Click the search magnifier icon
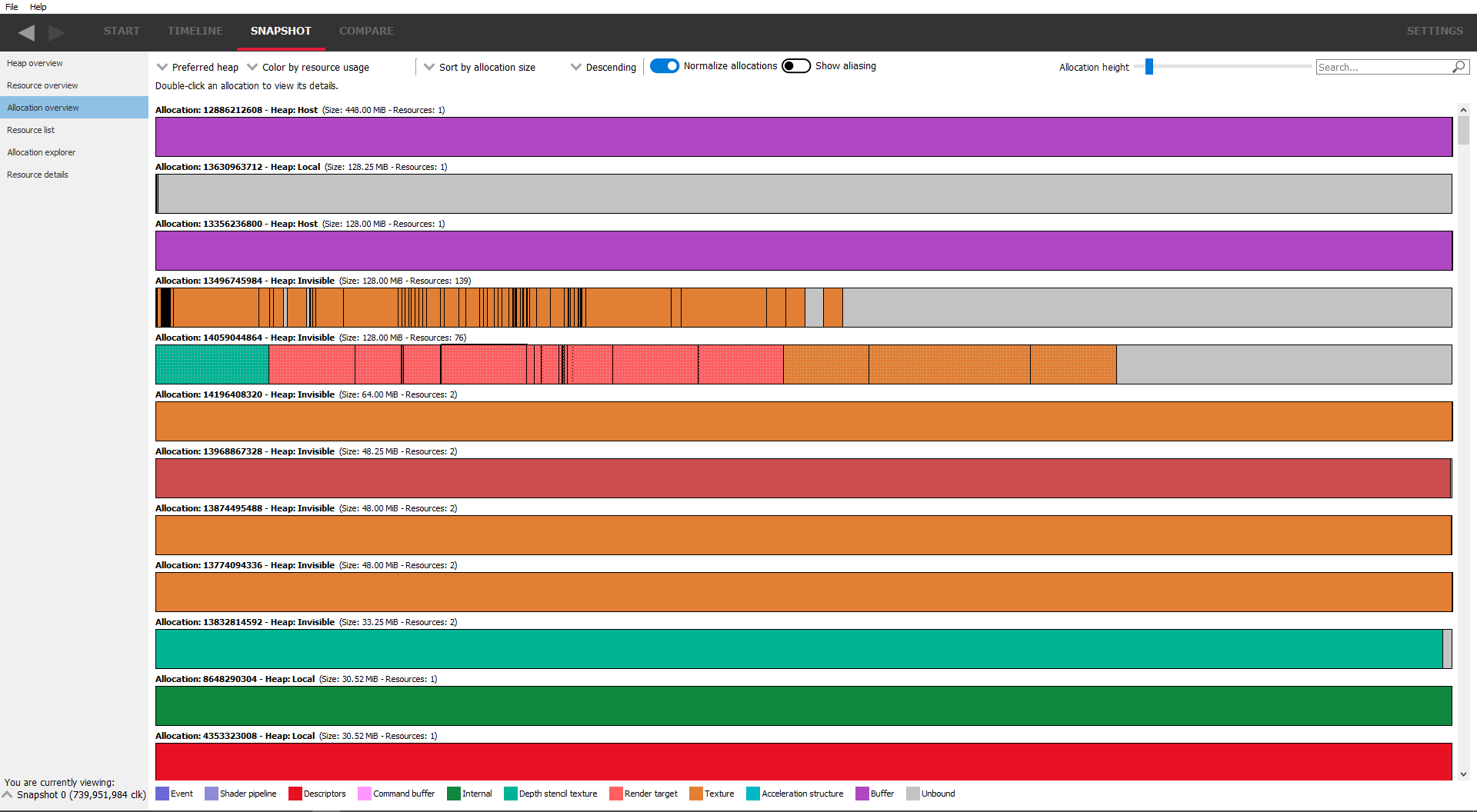This screenshot has width=1477, height=812. 1458,67
